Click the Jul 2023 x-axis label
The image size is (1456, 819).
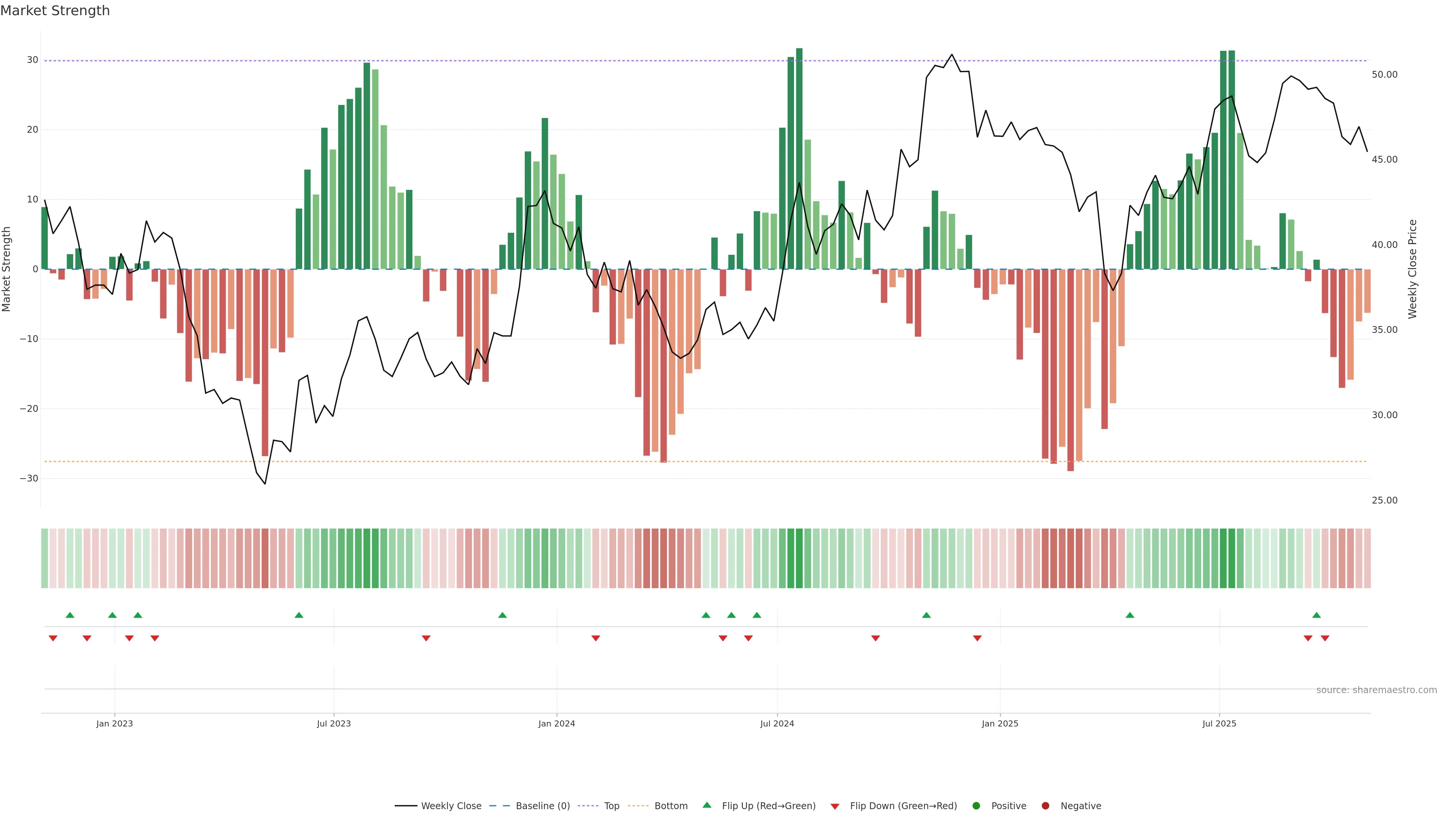pyautogui.click(x=334, y=723)
